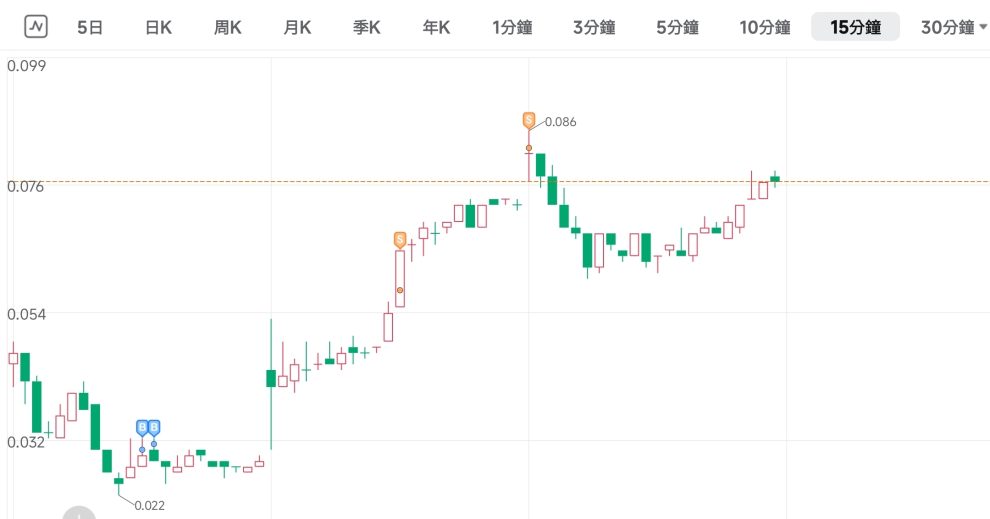Switch to the 3分鐘 interval

click(594, 27)
